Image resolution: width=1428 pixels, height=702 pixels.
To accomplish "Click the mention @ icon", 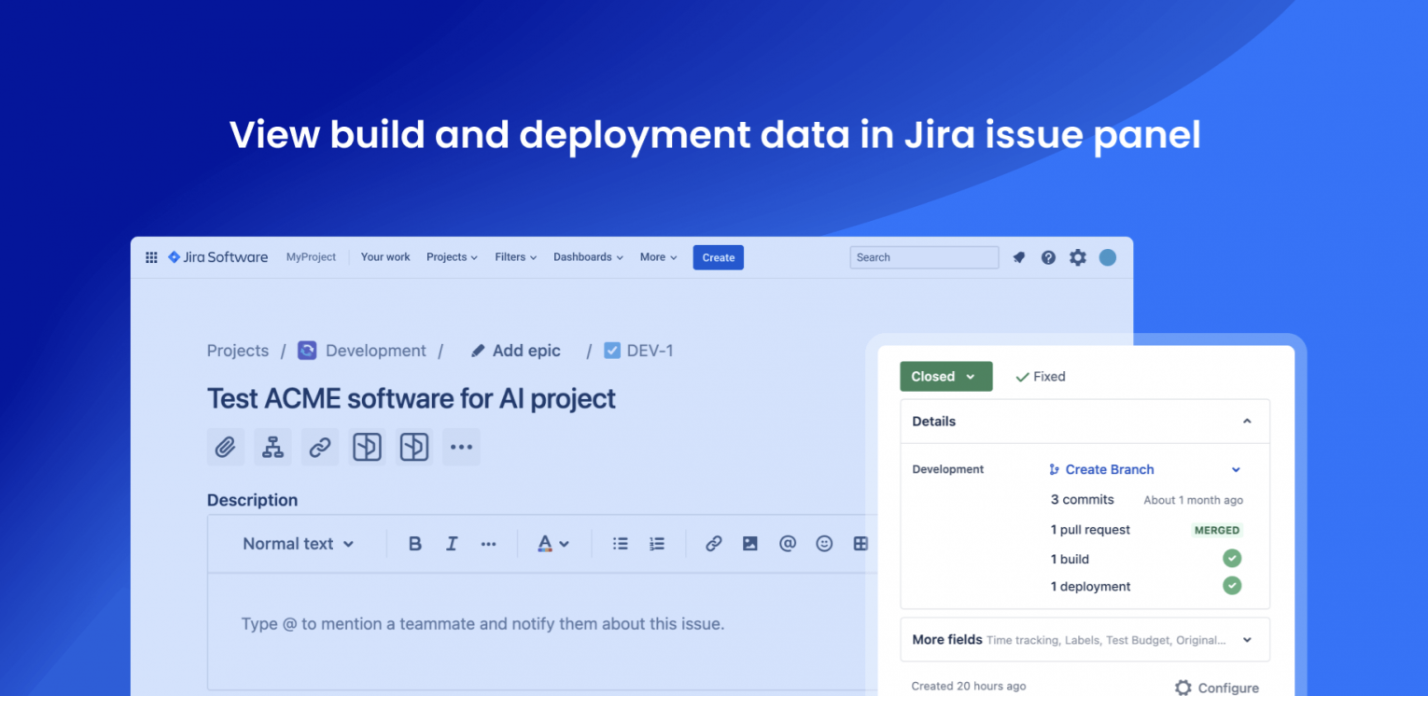I will click(787, 544).
